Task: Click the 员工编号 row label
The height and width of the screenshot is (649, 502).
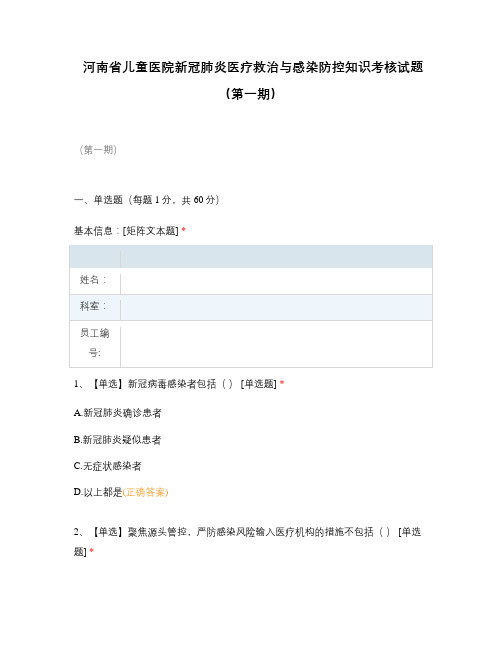Action: point(94,343)
